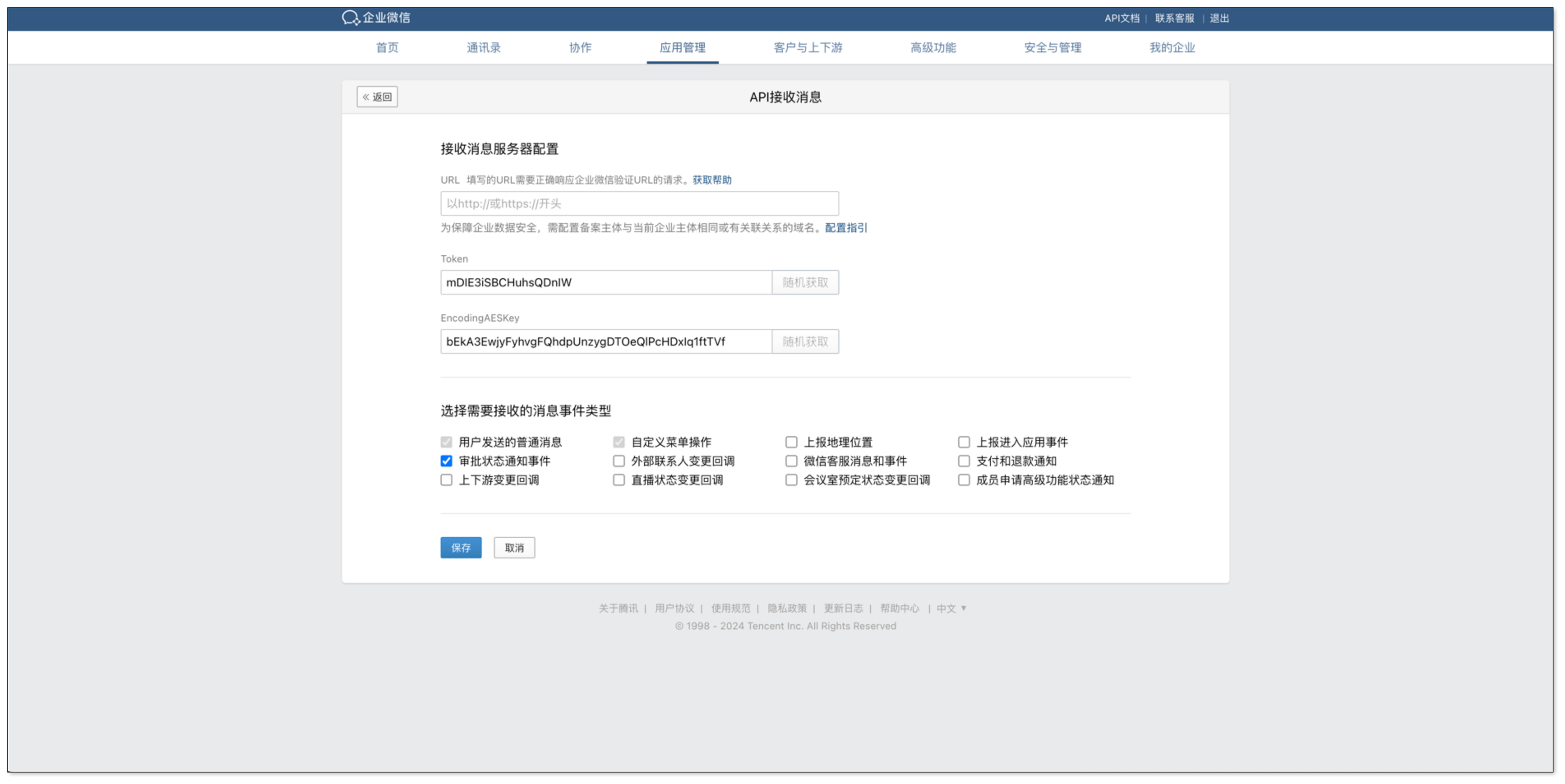This screenshot has height=784, width=1565.
Task: Open the Security and Management (安全与管理) tab
Action: [1052, 47]
